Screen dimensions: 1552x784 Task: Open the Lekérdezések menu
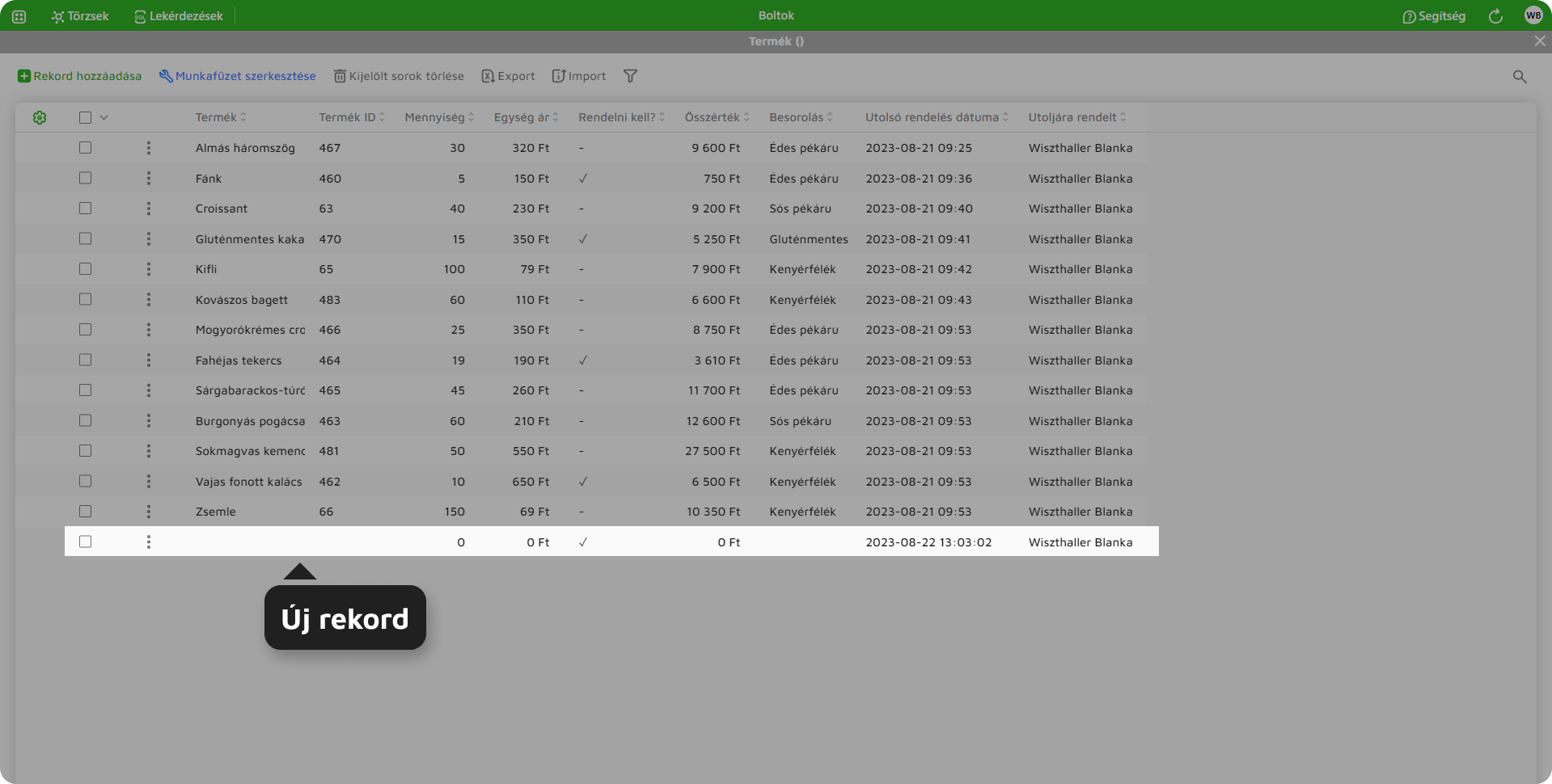(x=179, y=16)
